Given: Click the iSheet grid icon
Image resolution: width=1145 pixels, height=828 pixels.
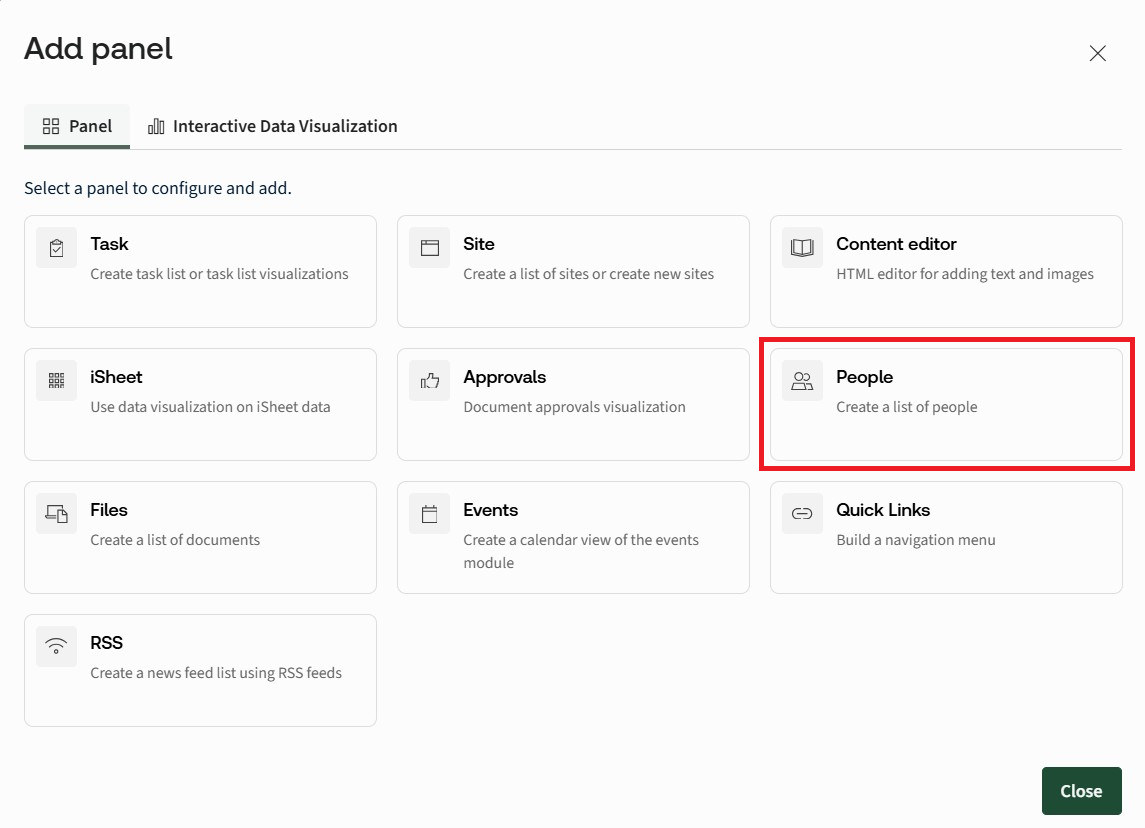Looking at the screenshot, I should pos(56,380).
